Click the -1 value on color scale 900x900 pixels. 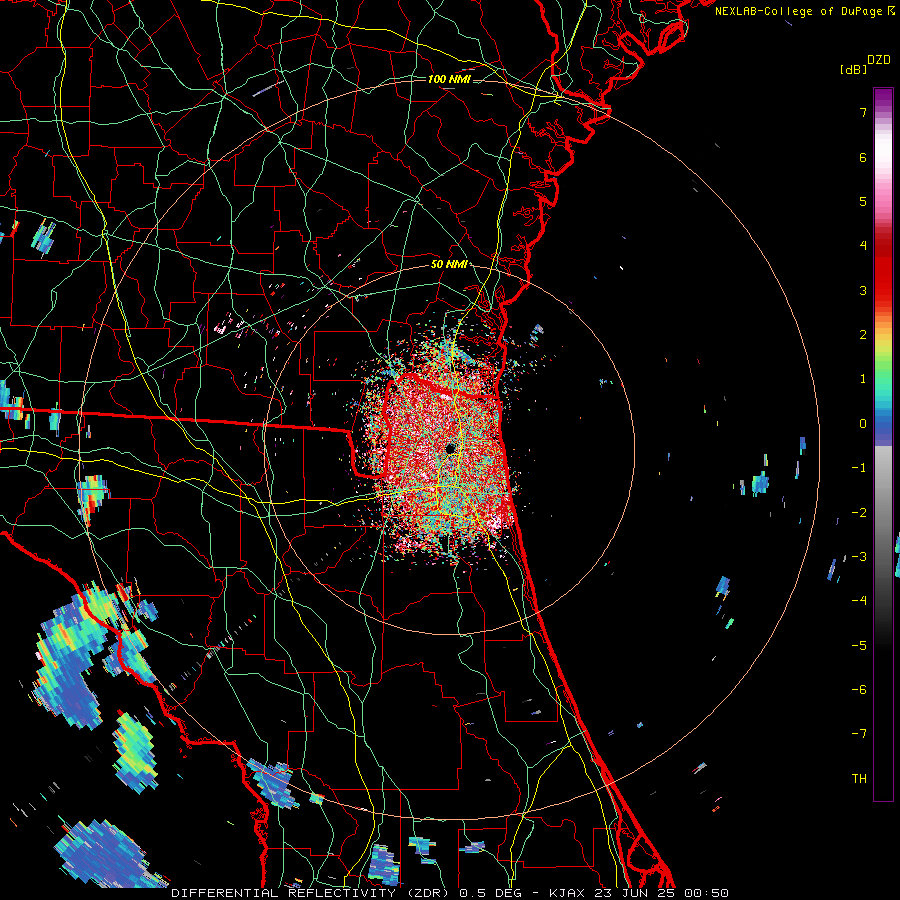point(859,468)
